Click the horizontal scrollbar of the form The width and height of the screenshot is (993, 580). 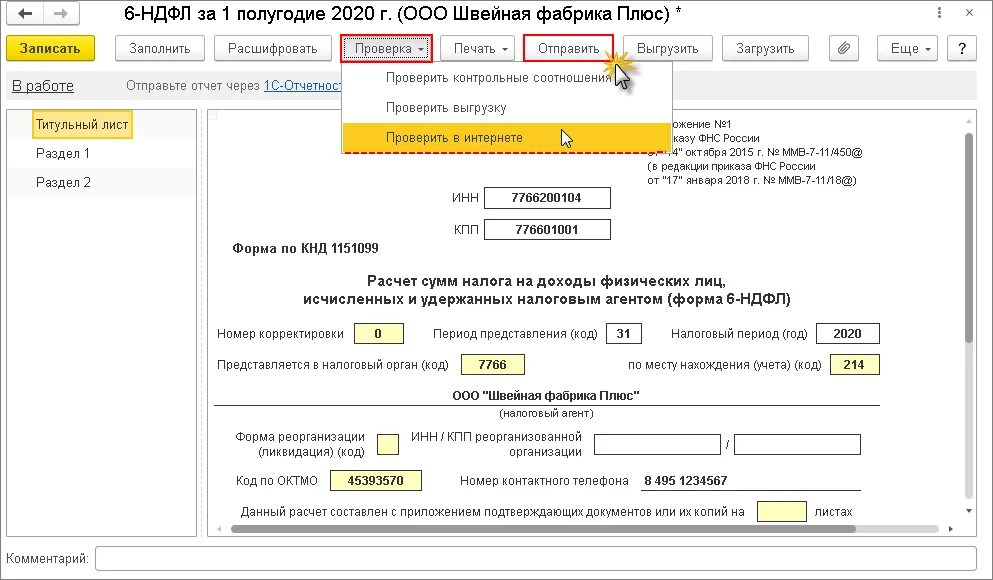pos(543,529)
